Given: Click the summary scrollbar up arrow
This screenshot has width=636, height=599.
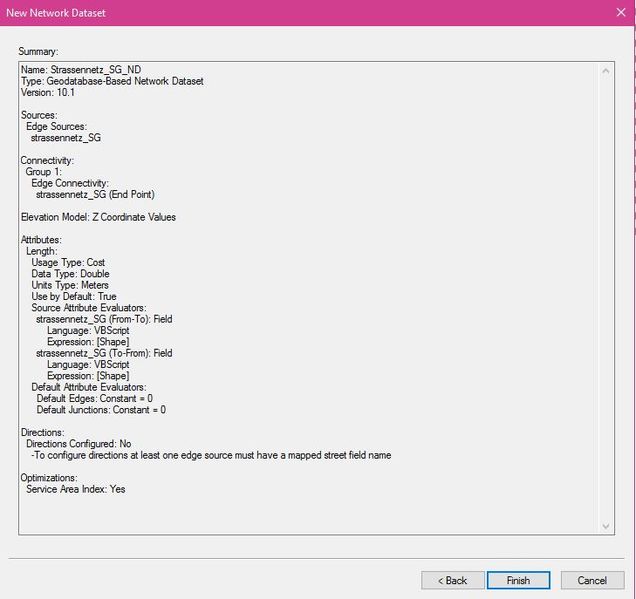Looking at the screenshot, I should point(606,71).
